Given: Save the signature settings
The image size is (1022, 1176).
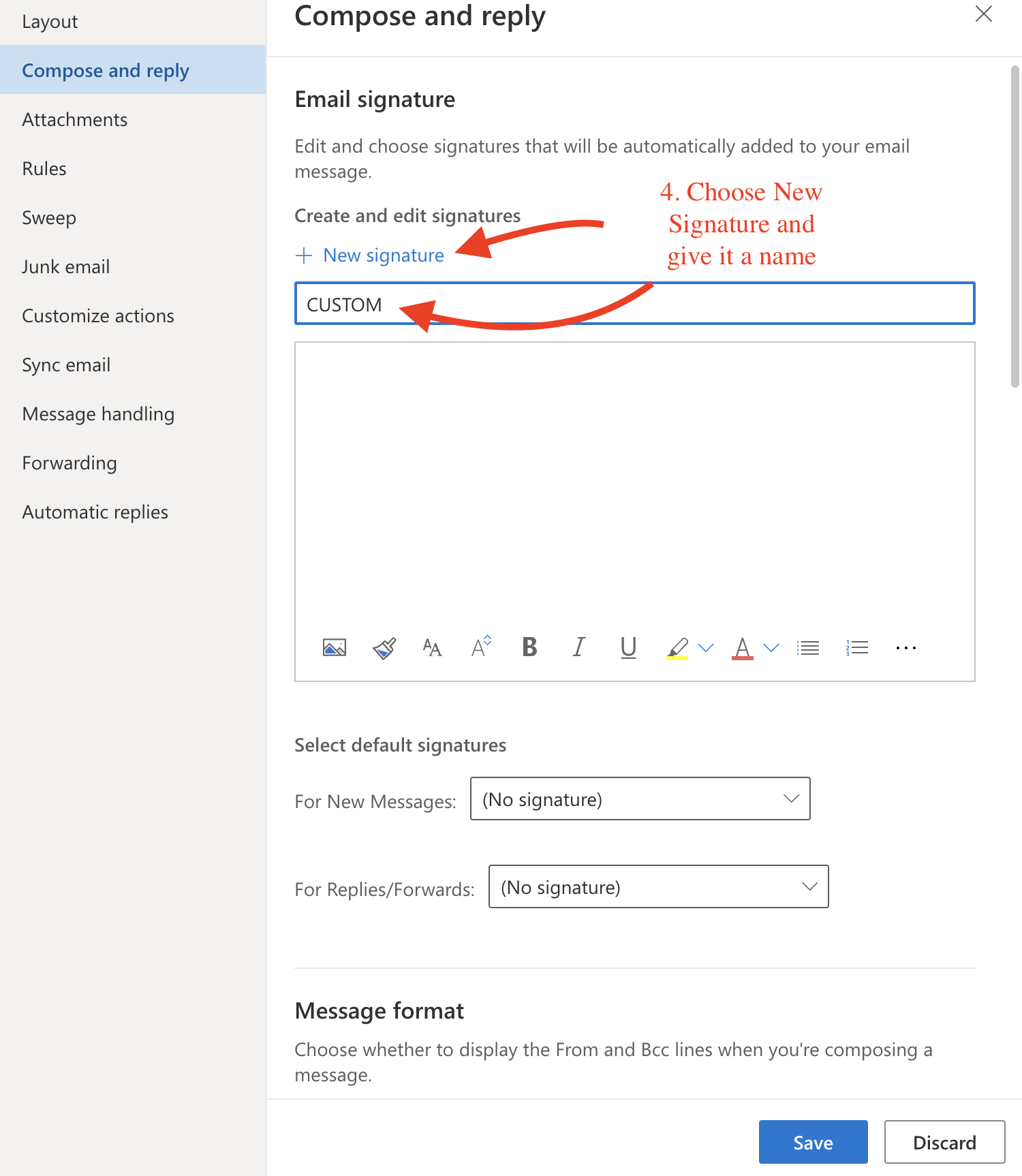Looking at the screenshot, I should [x=813, y=1142].
